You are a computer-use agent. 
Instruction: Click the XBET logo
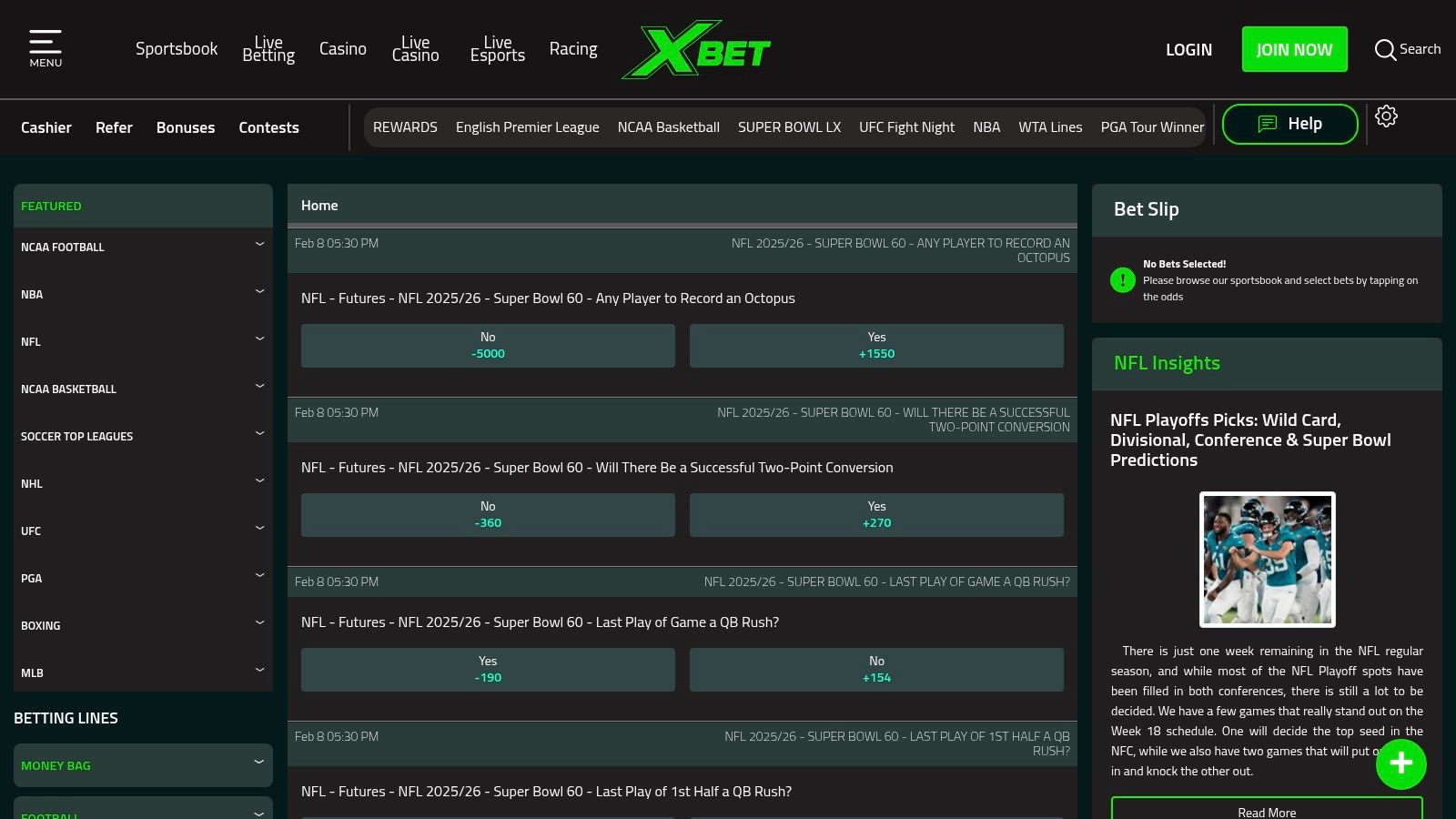click(696, 50)
